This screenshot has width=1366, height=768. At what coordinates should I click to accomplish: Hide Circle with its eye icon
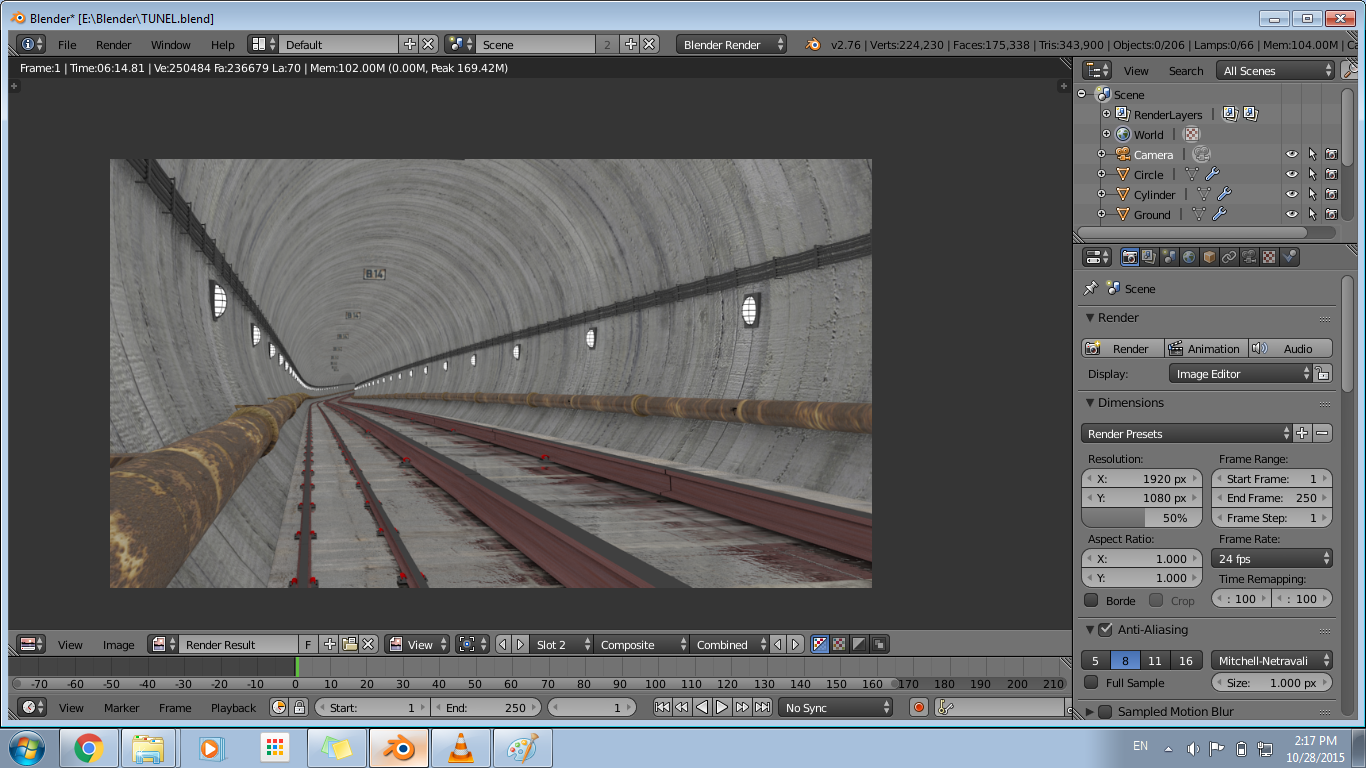(x=1291, y=174)
